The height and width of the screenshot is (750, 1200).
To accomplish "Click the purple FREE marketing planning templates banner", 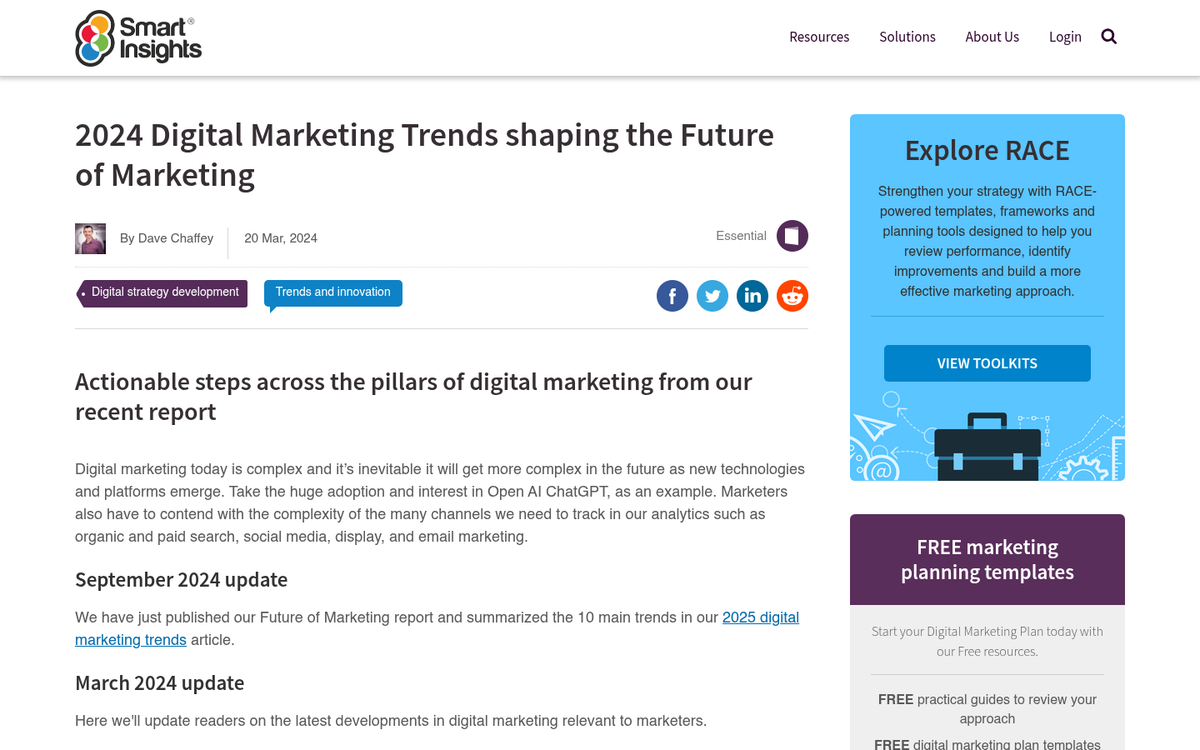I will coord(987,560).
